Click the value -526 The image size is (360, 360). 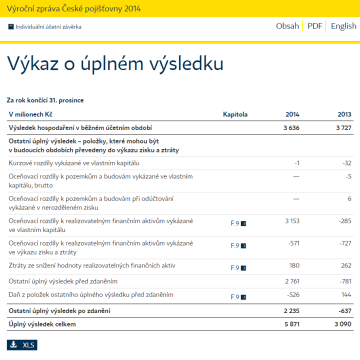tap(293, 295)
